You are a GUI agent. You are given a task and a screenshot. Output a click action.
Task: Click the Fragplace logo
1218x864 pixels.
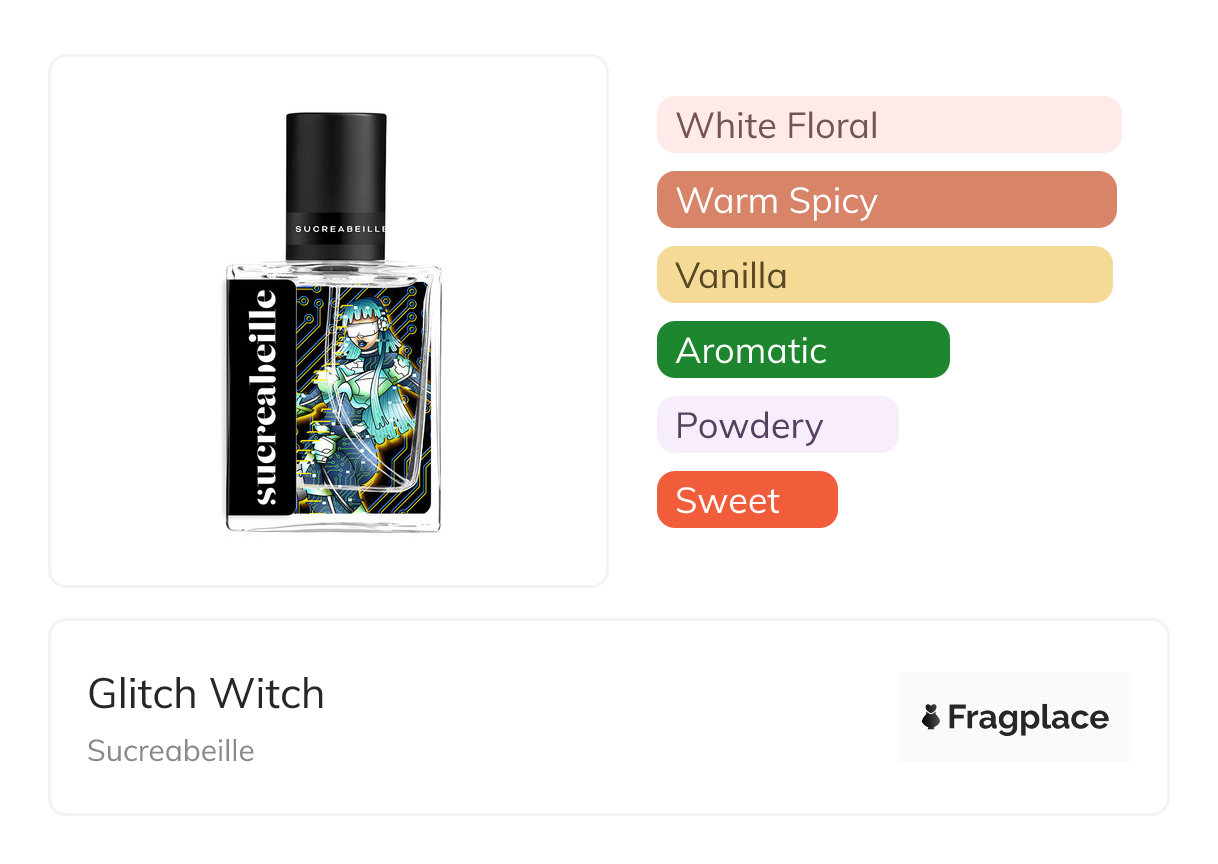(1015, 717)
